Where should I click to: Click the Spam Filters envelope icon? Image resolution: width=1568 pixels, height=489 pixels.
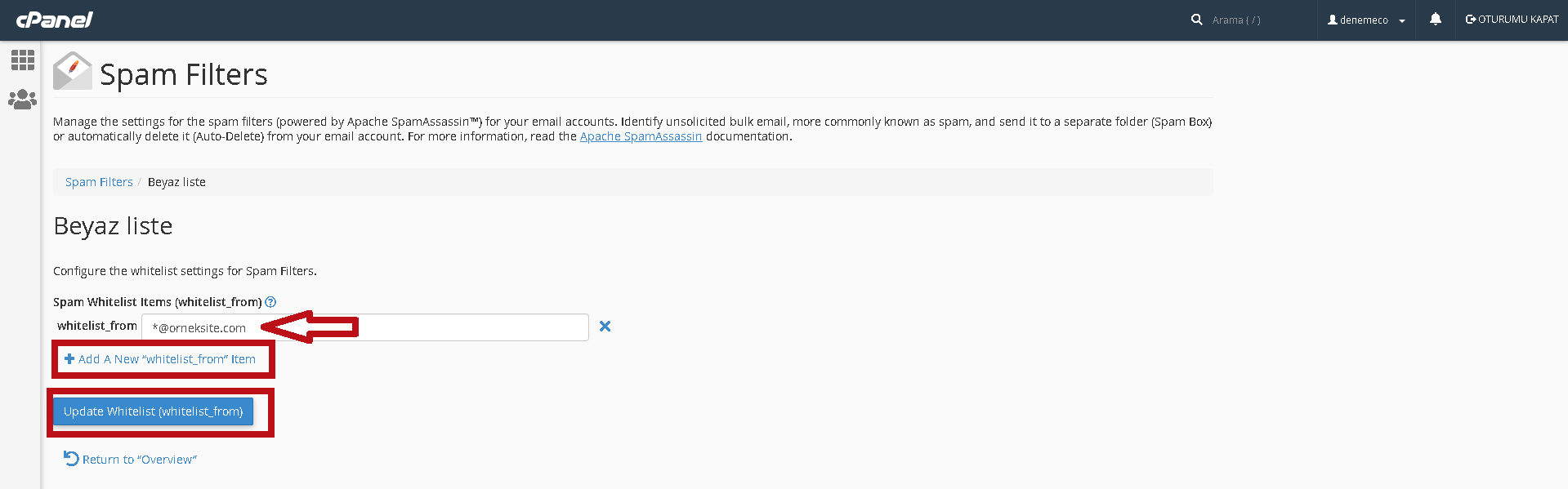tap(72, 71)
